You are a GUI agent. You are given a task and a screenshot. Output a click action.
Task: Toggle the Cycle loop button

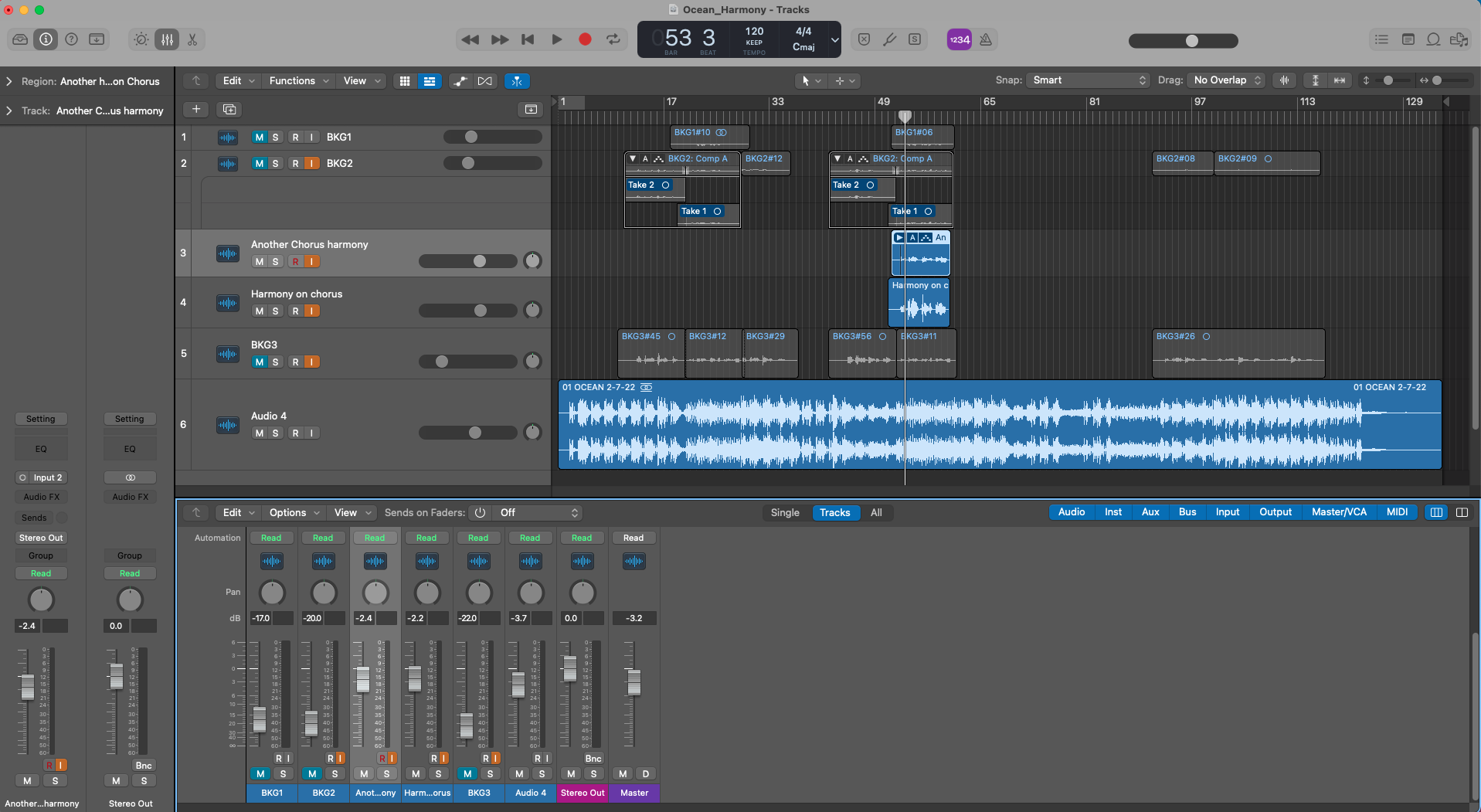click(x=613, y=39)
